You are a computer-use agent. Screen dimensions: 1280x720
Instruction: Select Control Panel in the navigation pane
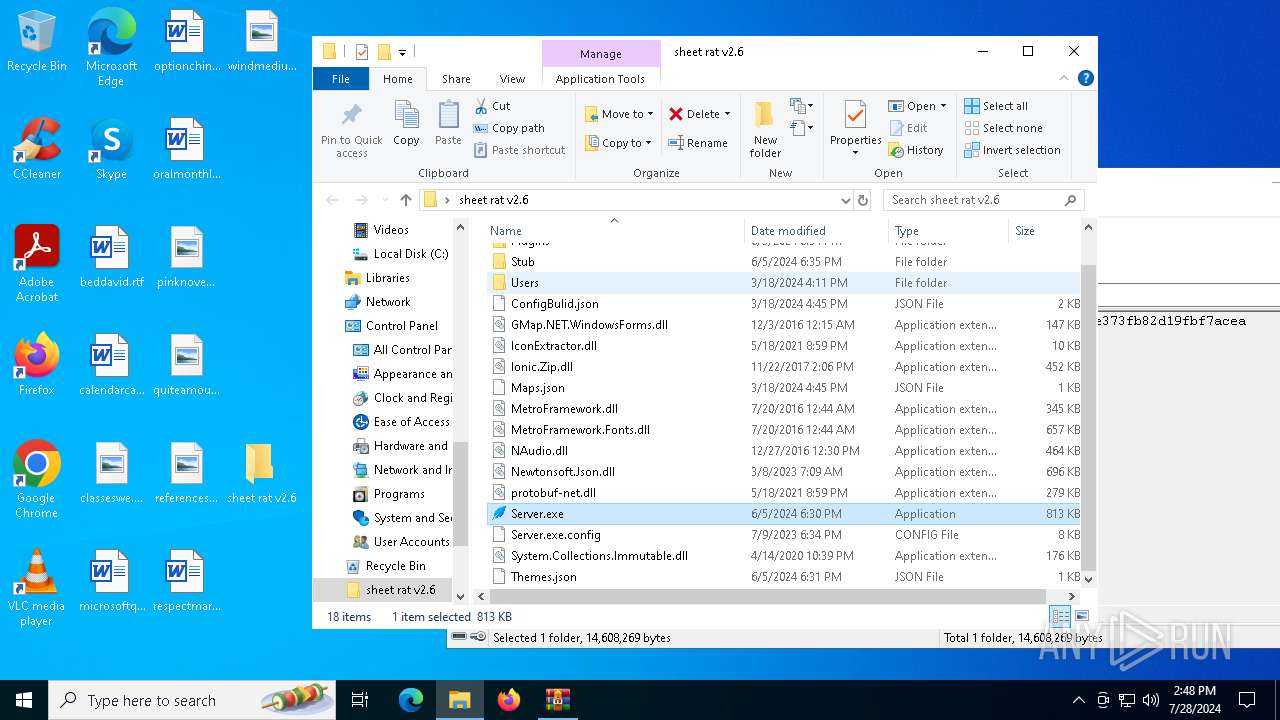pyautogui.click(x=391, y=326)
